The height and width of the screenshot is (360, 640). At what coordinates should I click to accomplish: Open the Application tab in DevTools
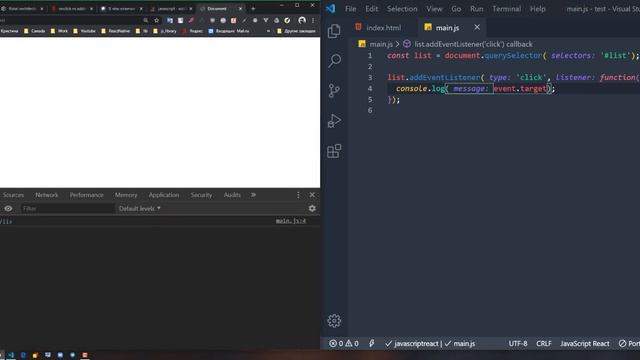tap(164, 195)
